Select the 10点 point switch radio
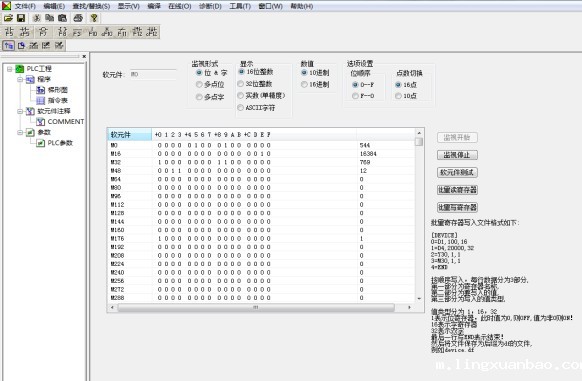582x381 pixels. click(398, 96)
